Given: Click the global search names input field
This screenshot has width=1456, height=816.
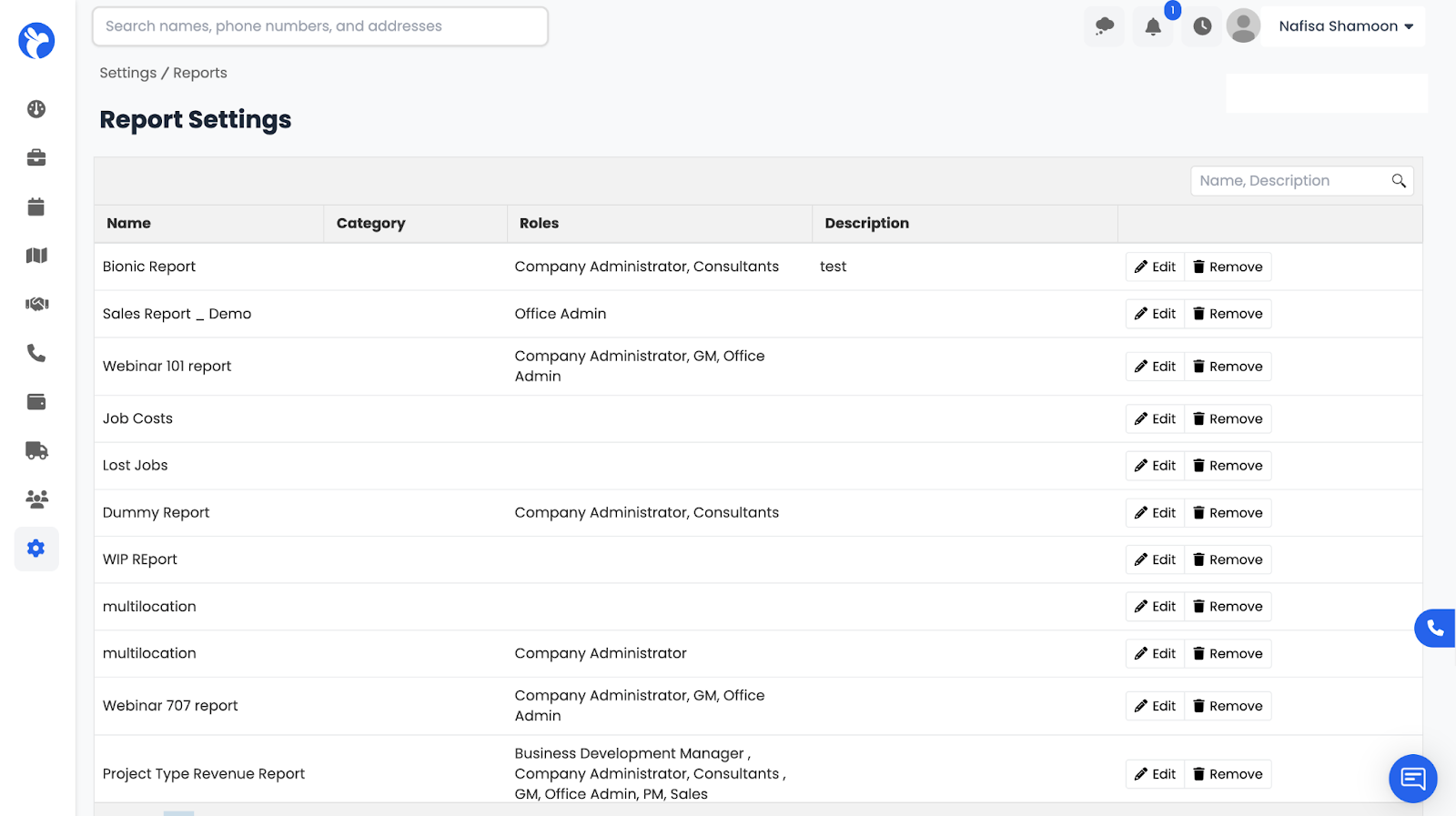Looking at the screenshot, I should click(x=319, y=26).
